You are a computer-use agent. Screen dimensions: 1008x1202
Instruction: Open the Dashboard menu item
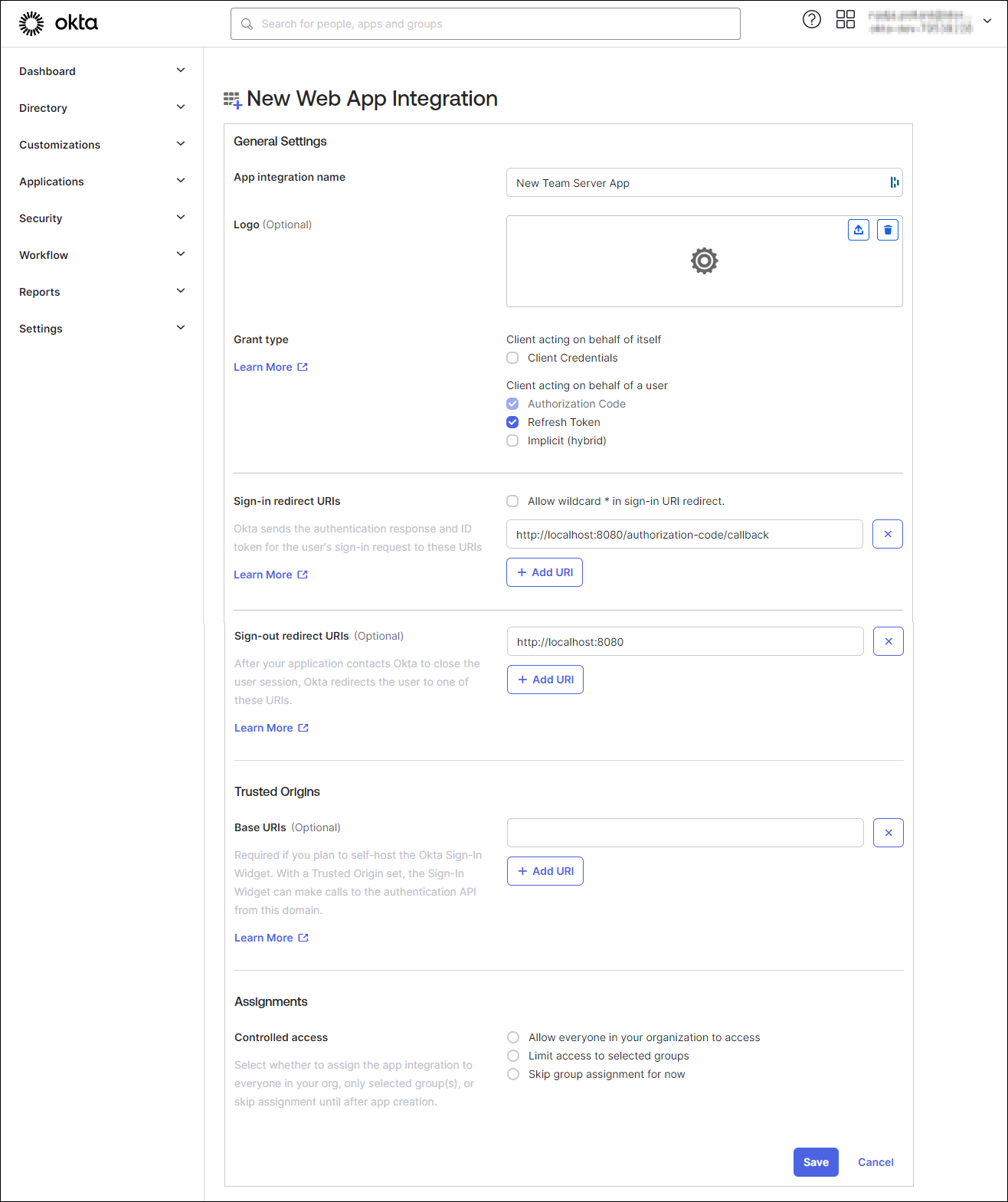47,71
